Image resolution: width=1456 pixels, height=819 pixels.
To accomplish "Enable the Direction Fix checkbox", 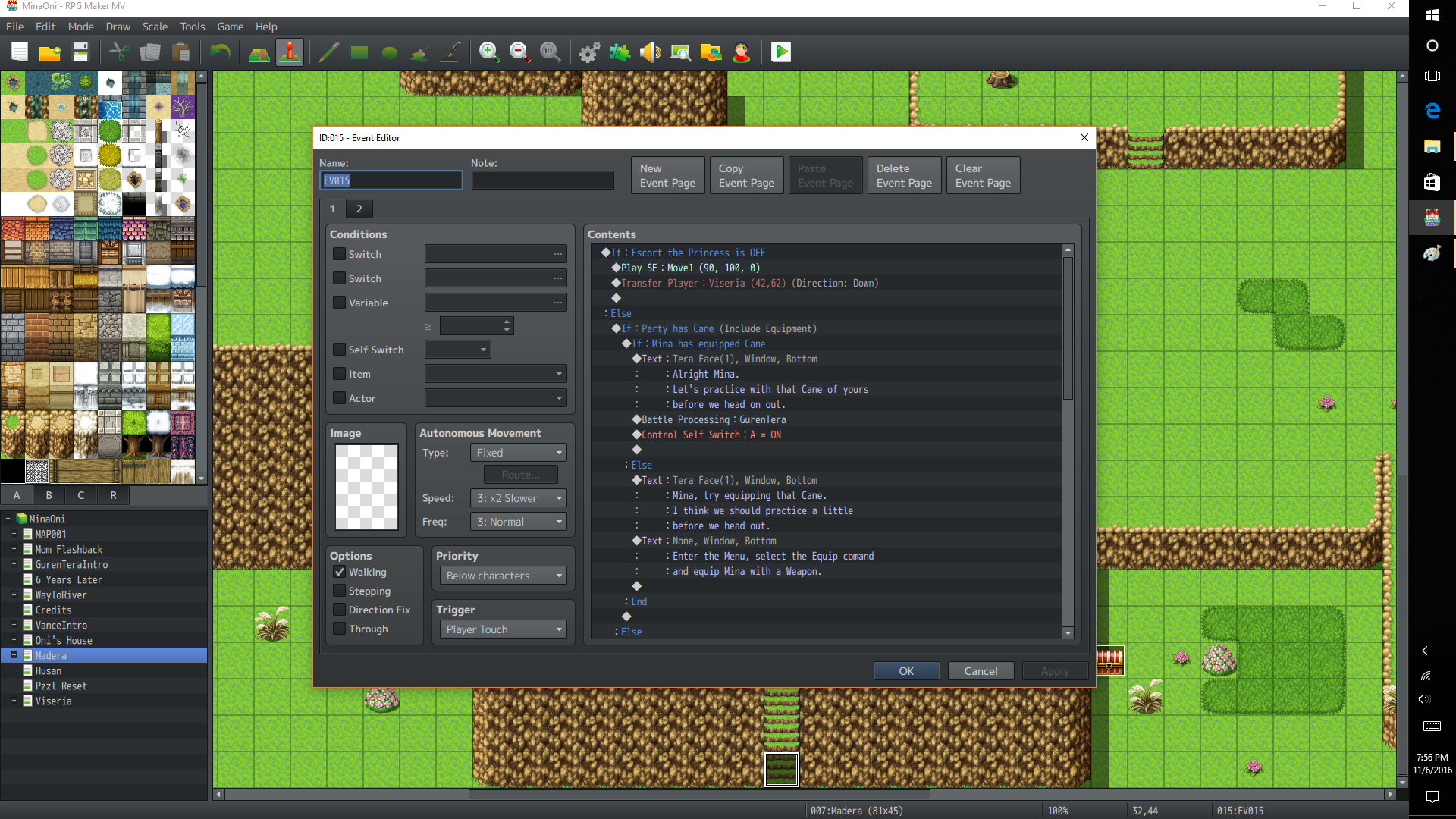I will coord(340,610).
